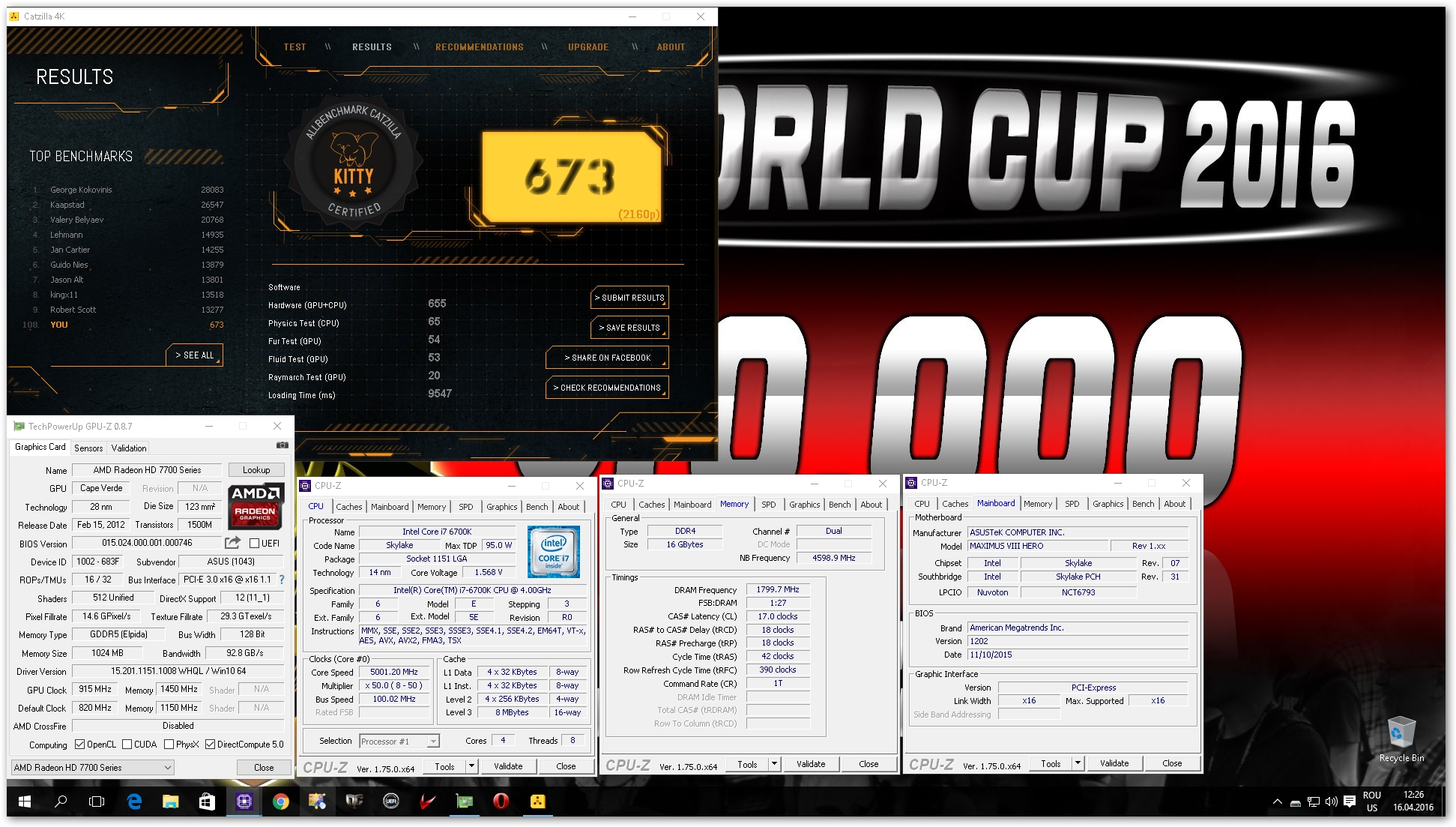This screenshot has width=1456, height=827.
Task: Click CHECK RECOMMENDATIONS button
Action: point(607,388)
